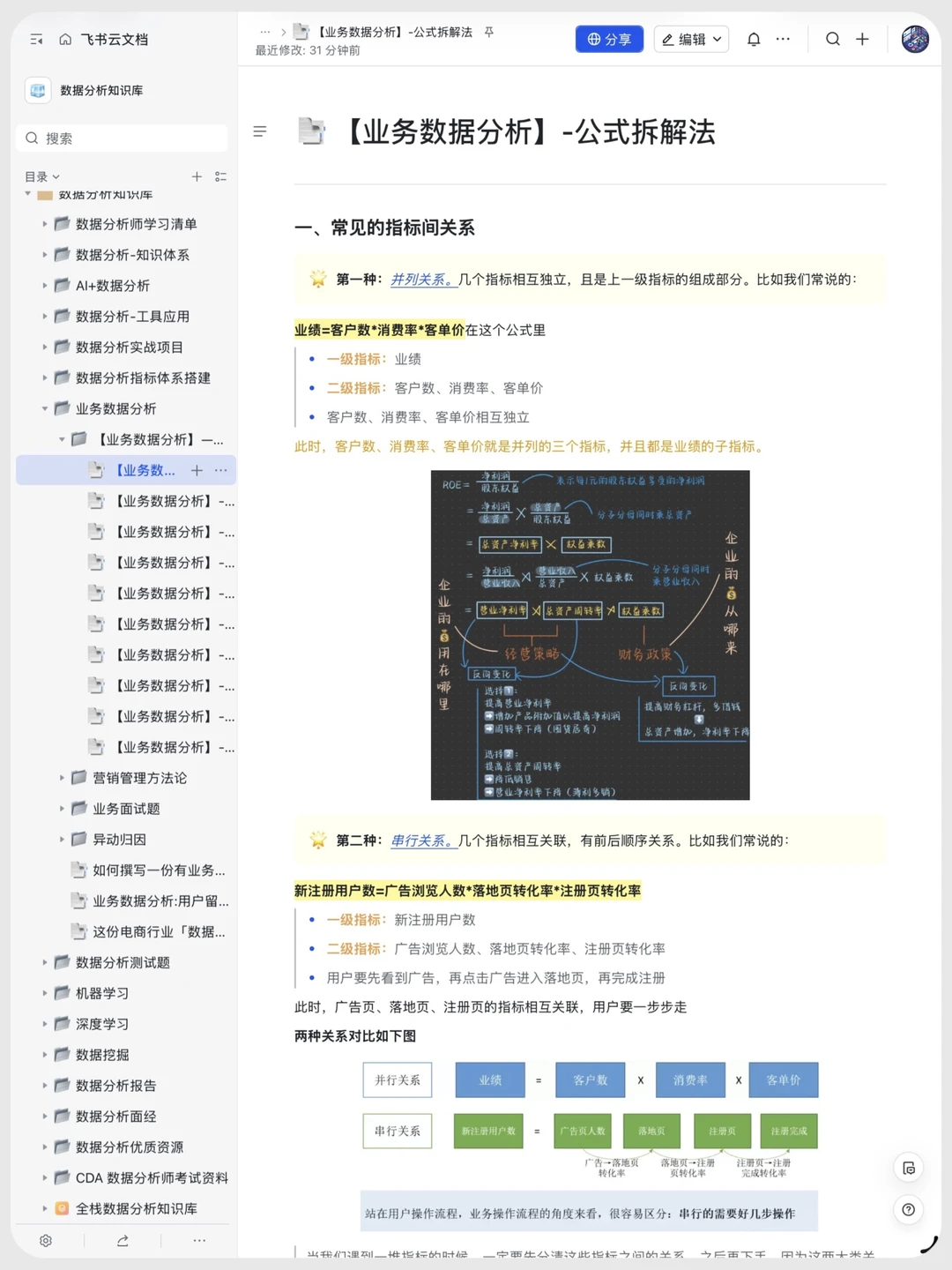Viewport: 952px width, 1270px height.
Task: Click breadcrumb ellipsis in header
Action: [264, 32]
